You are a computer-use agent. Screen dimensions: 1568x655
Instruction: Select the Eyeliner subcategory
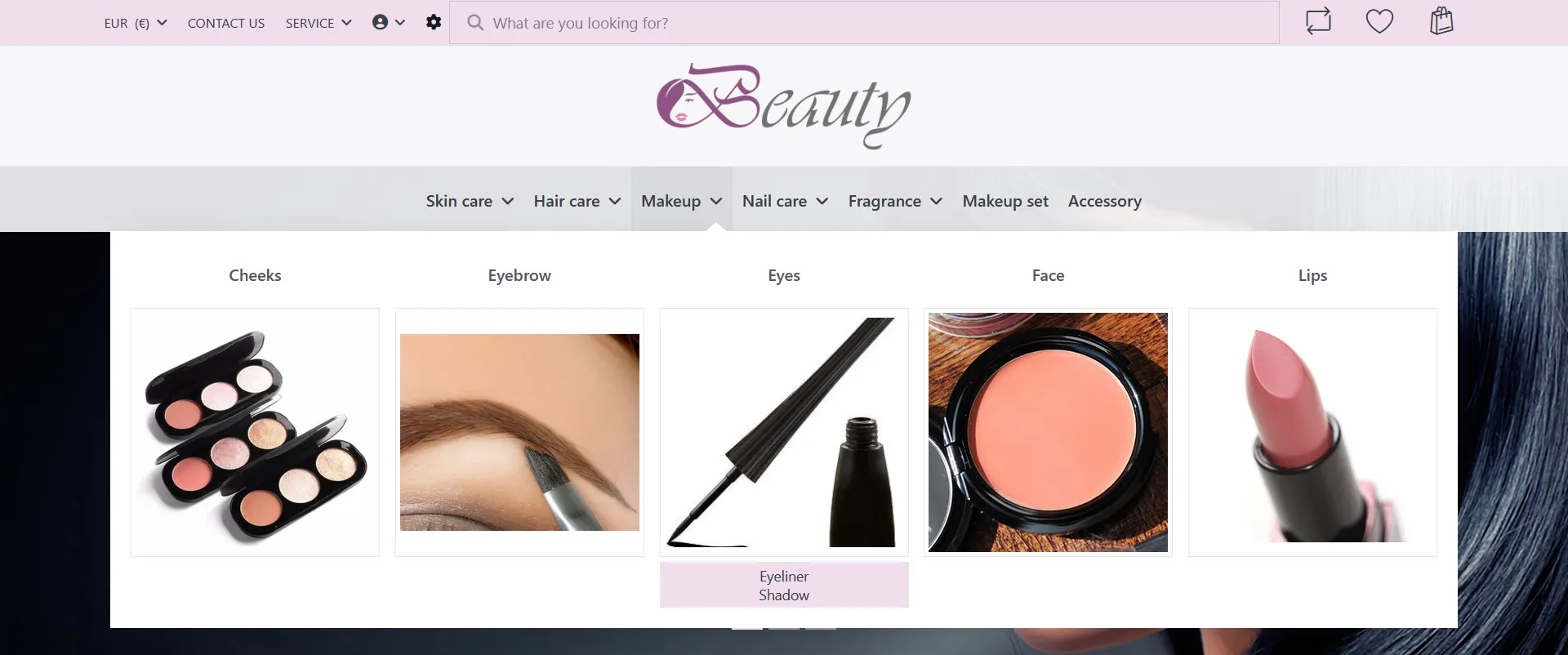784,576
